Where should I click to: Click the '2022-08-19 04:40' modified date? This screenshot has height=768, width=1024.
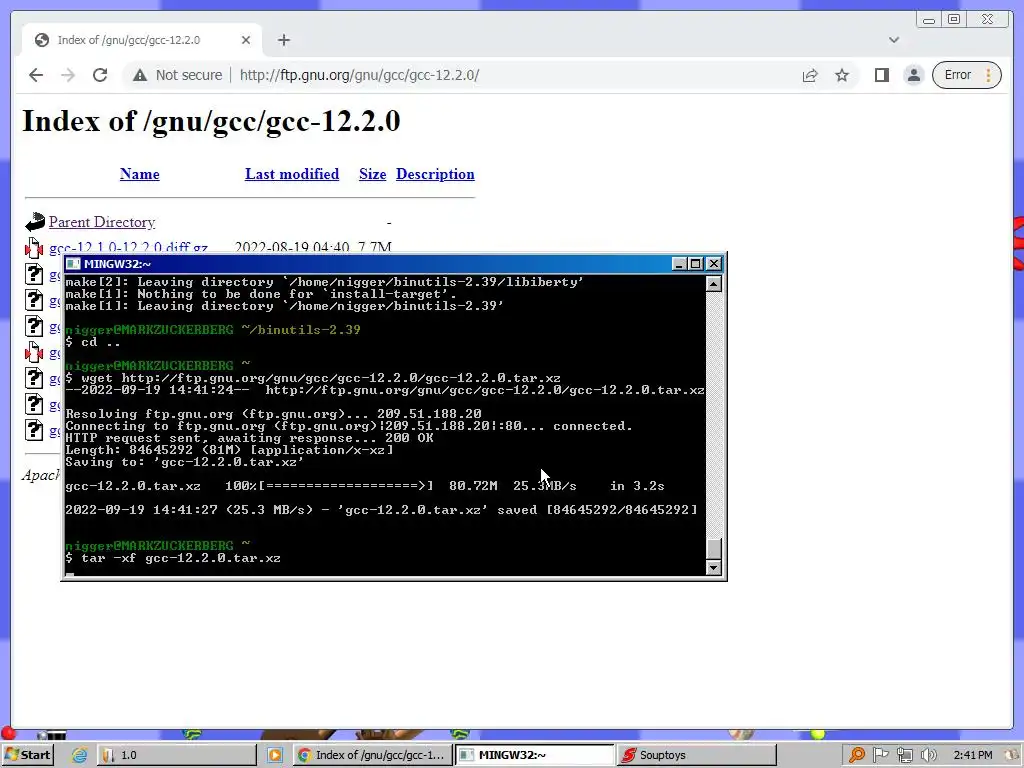[292, 247]
